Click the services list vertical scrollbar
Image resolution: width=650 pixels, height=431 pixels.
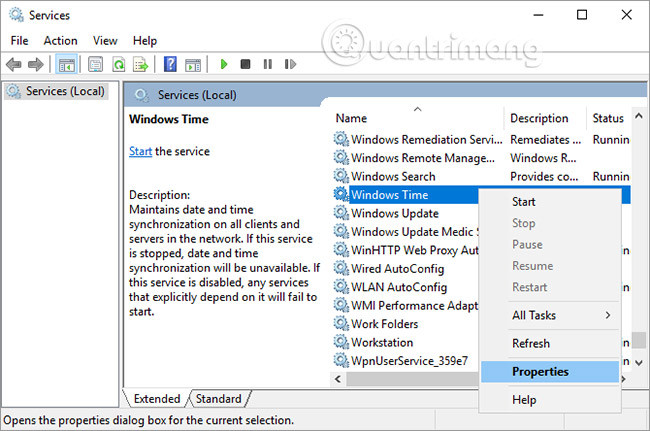coord(640,250)
